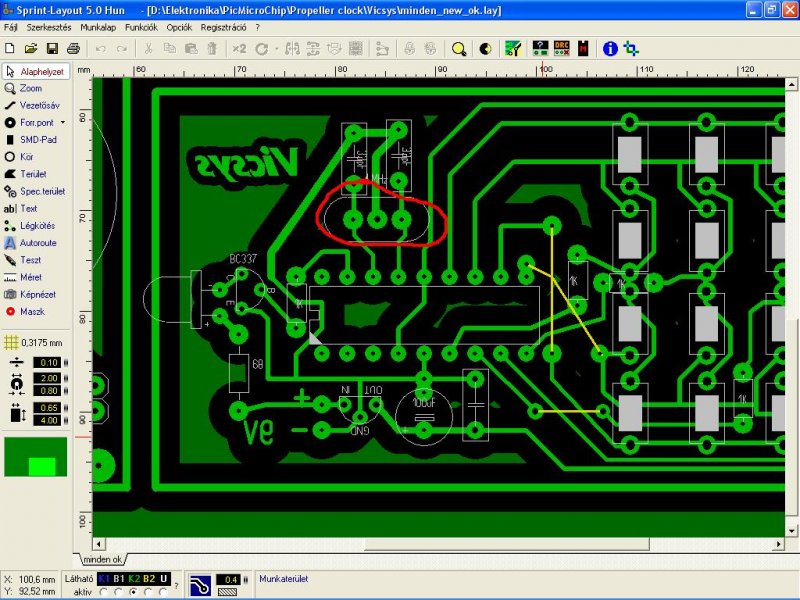
Task: Set layer K1 as active
Action: (x=104, y=592)
